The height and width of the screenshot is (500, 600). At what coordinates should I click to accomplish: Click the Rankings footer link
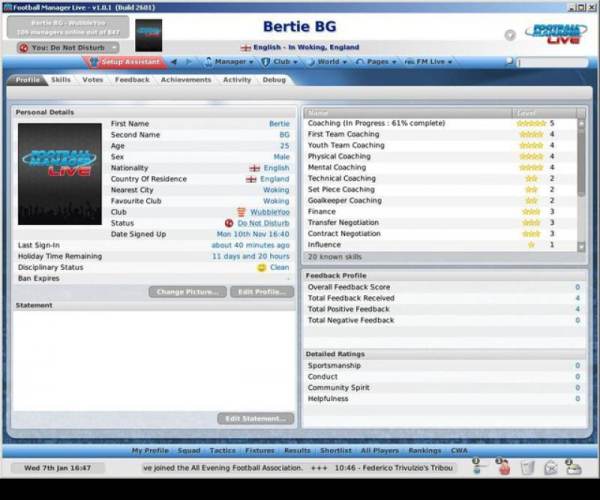coord(425,451)
